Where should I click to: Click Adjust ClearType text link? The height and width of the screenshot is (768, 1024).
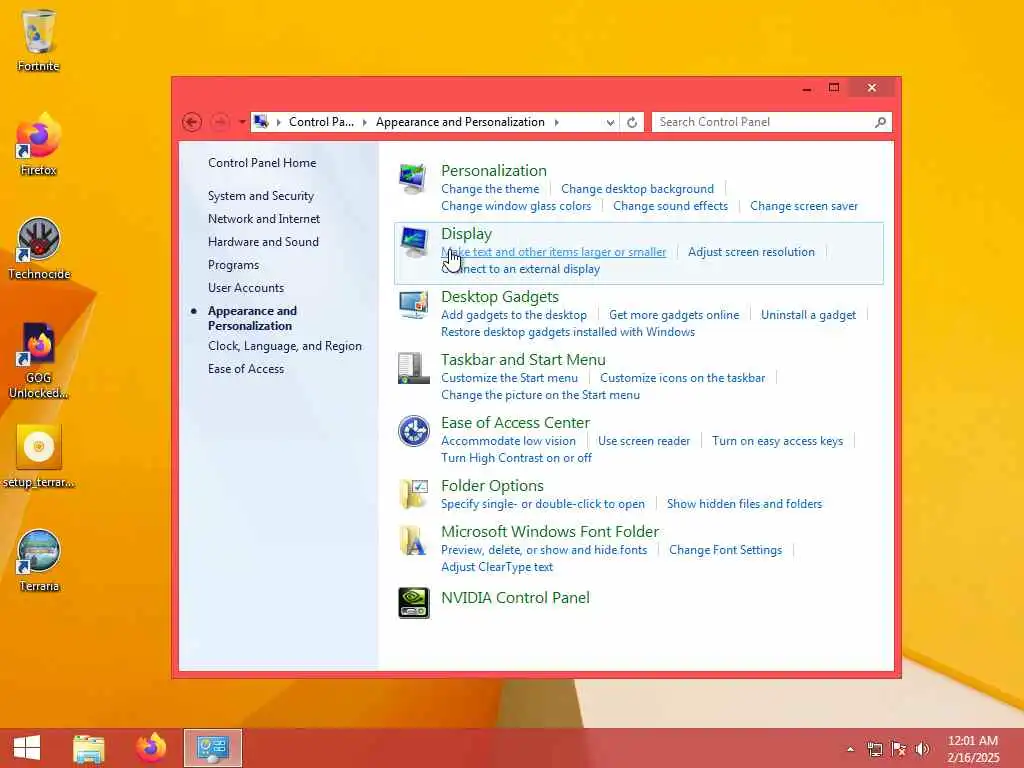click(497, 567)
